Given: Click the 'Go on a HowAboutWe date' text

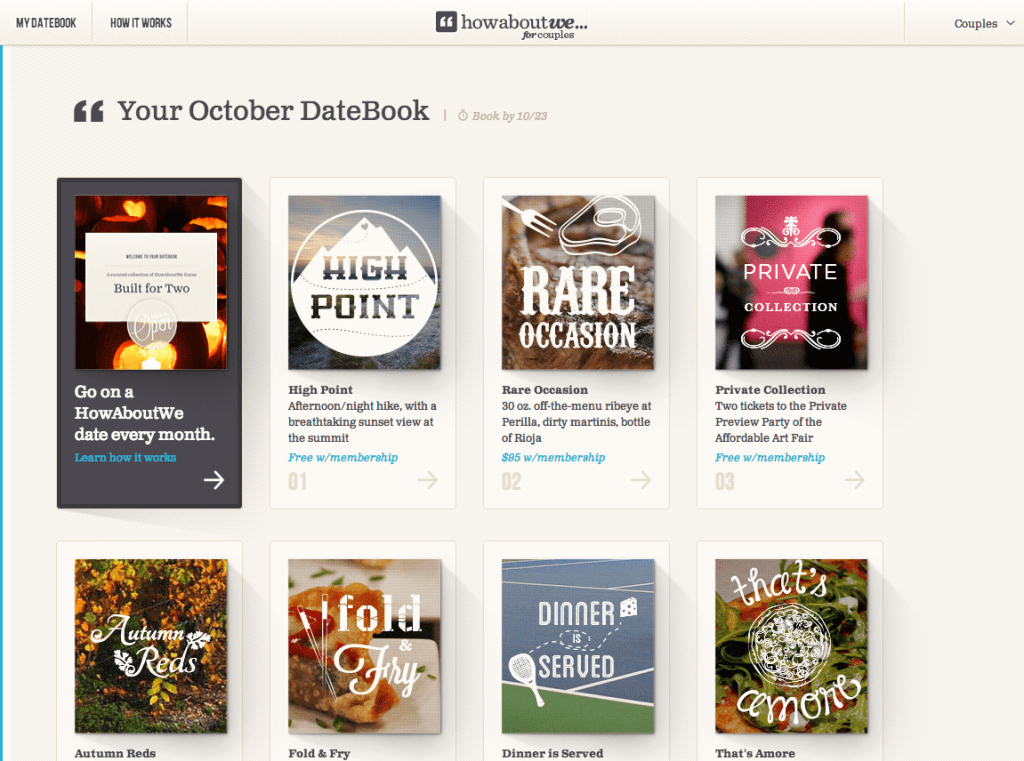Looking at the screenshot, I should [x=144, y=413].
